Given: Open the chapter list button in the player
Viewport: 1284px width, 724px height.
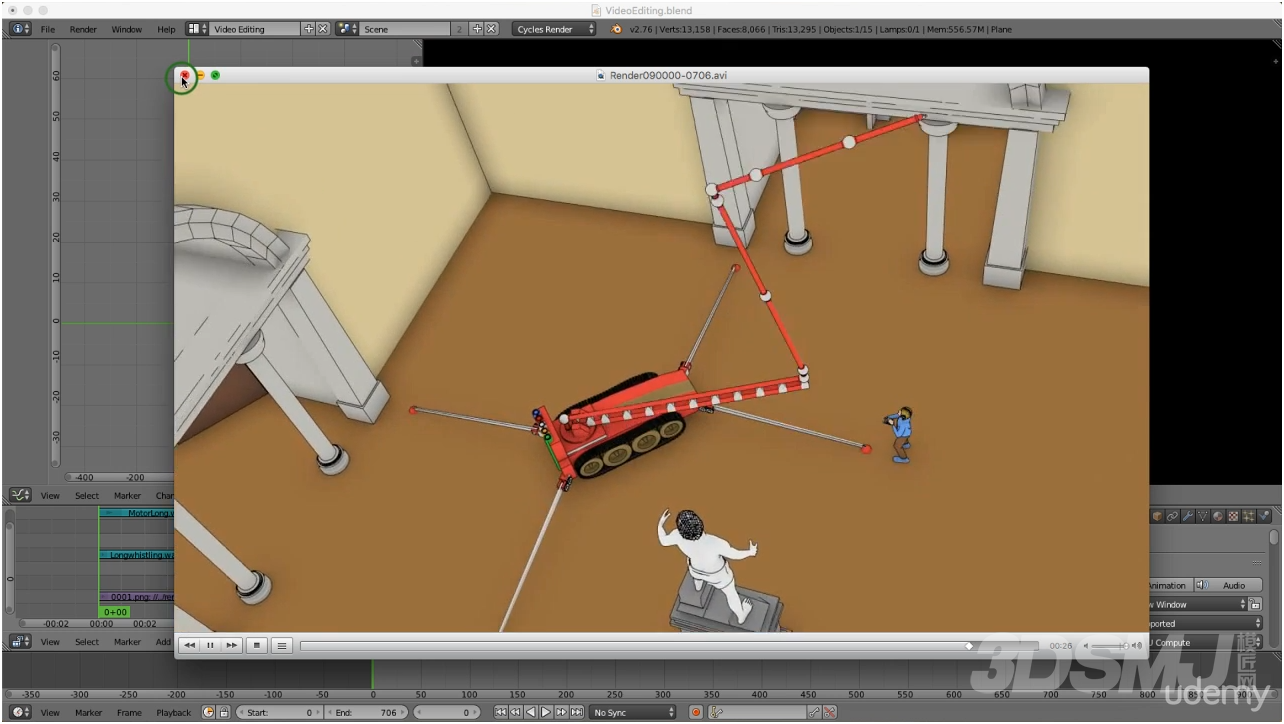Looking at the screenshot, I should (282, 646).
